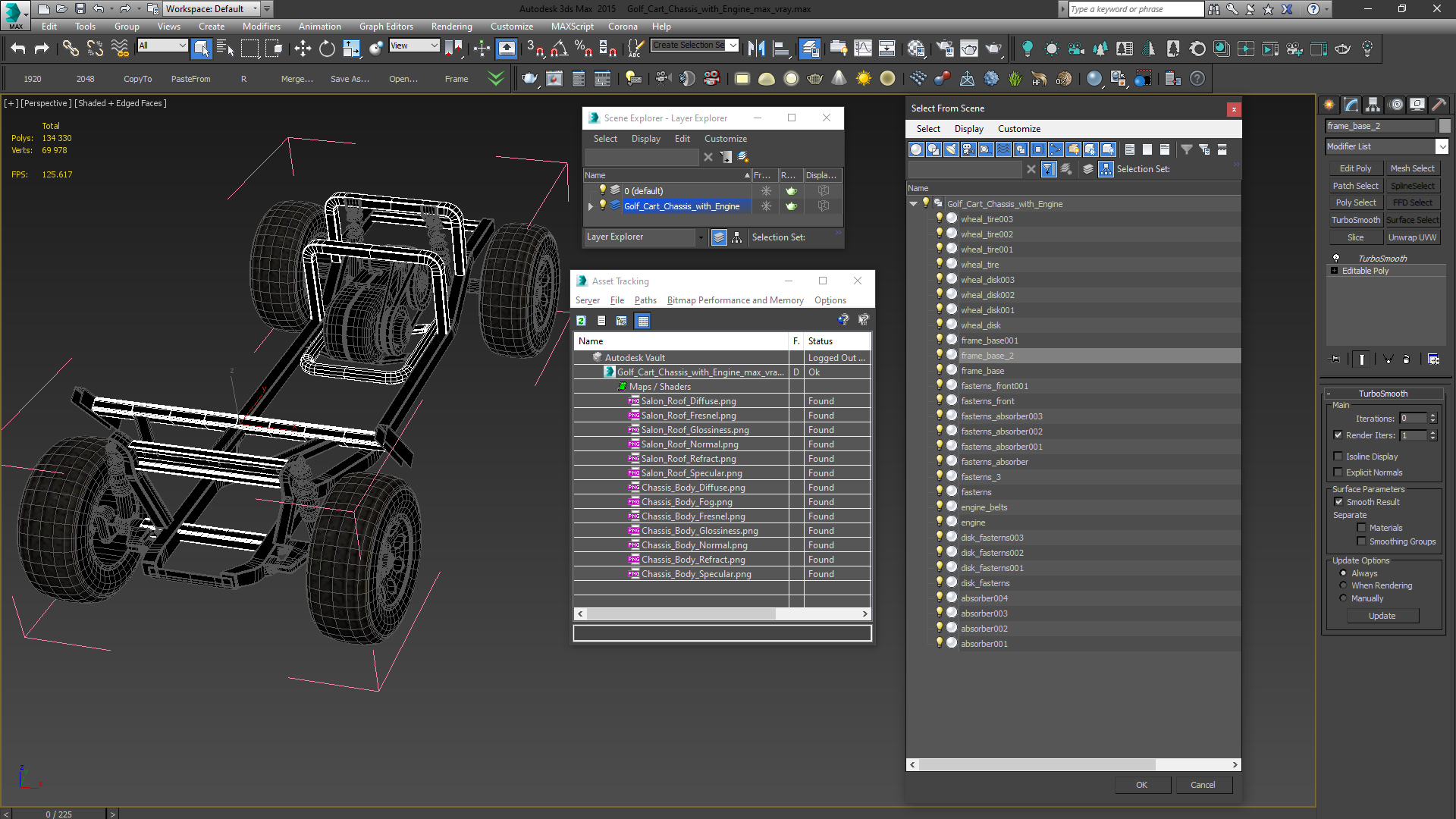The image size is (1456, 819).
Task: Open Display menu in Scene Explorer
Action: tap(645, 139)
